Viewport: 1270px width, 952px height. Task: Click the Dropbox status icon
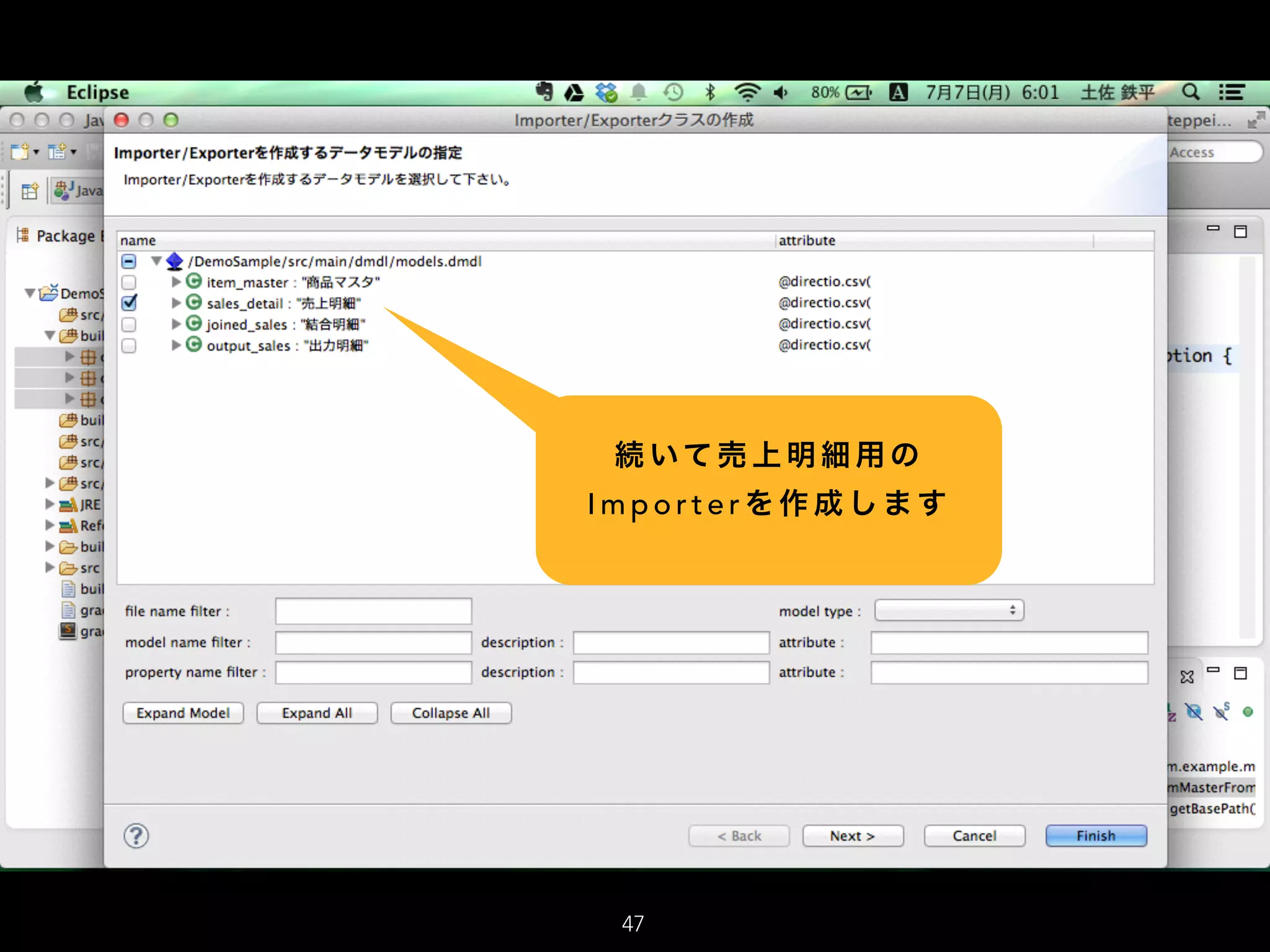[x=606, y=93]
